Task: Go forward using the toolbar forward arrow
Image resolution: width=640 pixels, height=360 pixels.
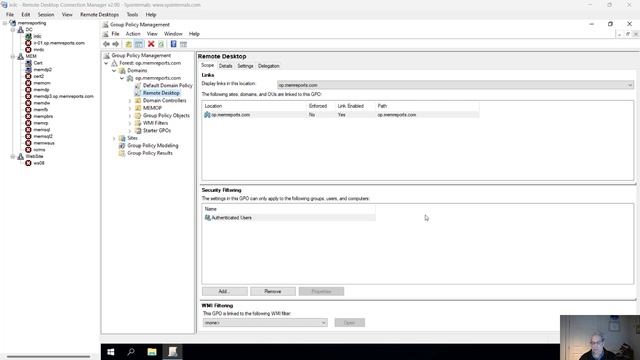Action: pyautogui.click(x=116, y=44)
